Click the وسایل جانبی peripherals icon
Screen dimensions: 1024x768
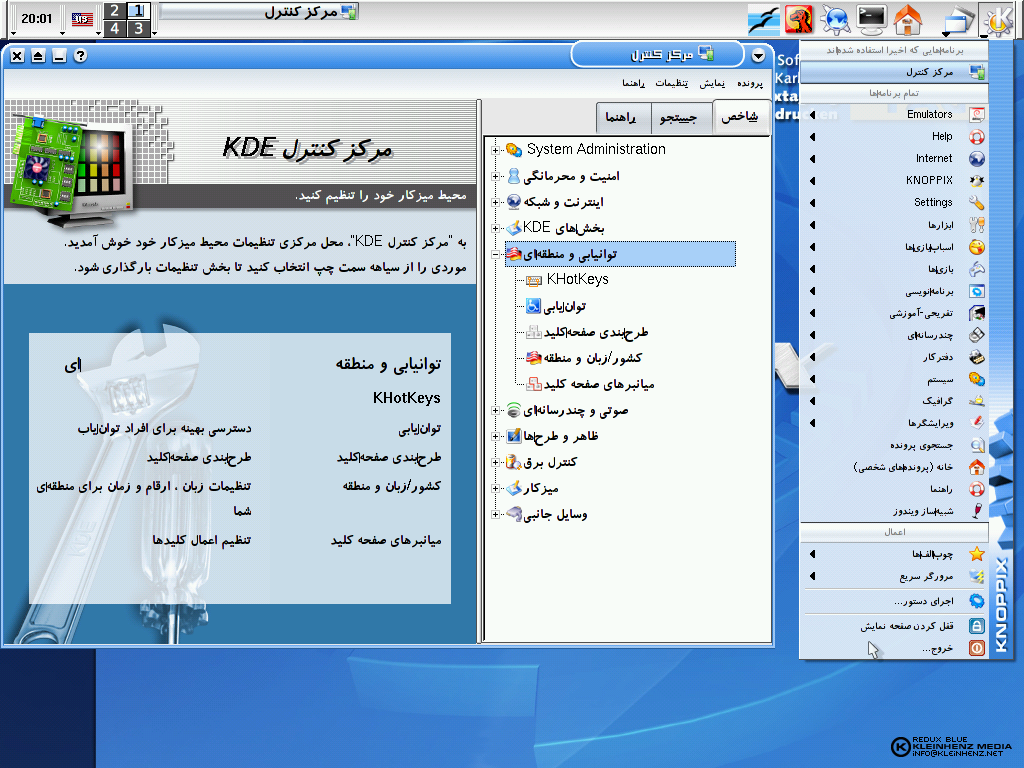point(514,515)
